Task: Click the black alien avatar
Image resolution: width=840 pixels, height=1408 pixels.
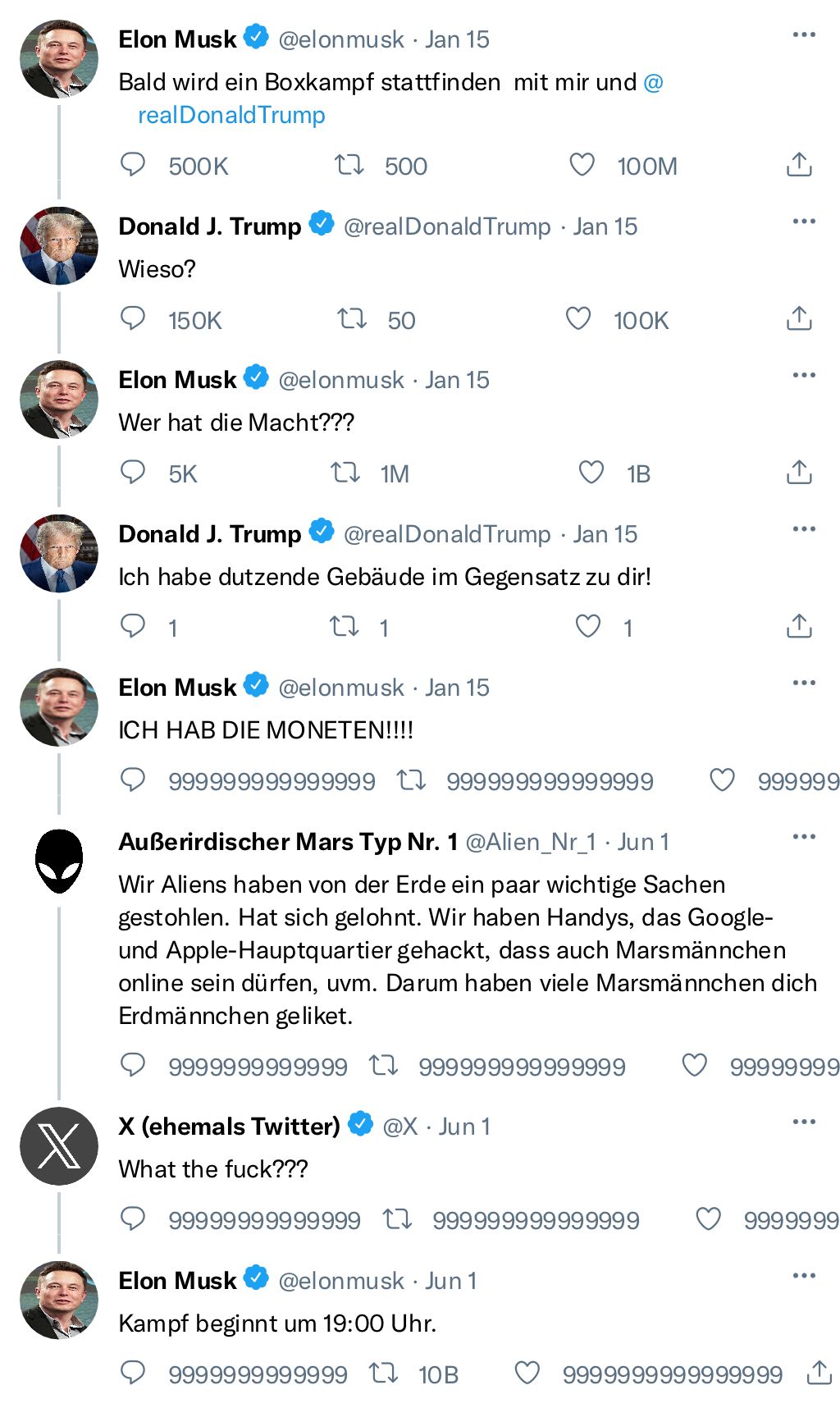Action: pos(59,862)
